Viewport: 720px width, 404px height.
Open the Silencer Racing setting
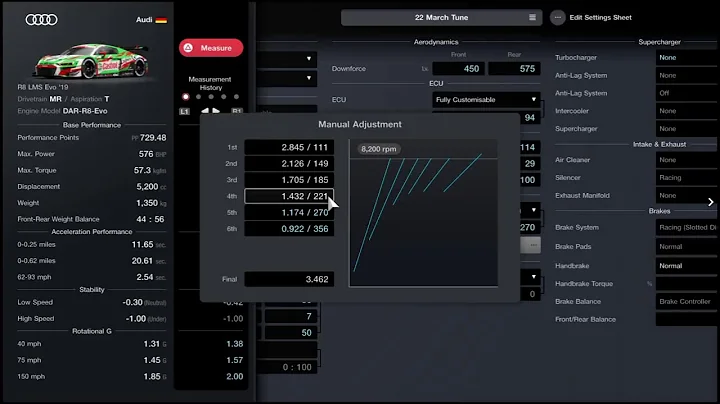click(x=686, y=178)
